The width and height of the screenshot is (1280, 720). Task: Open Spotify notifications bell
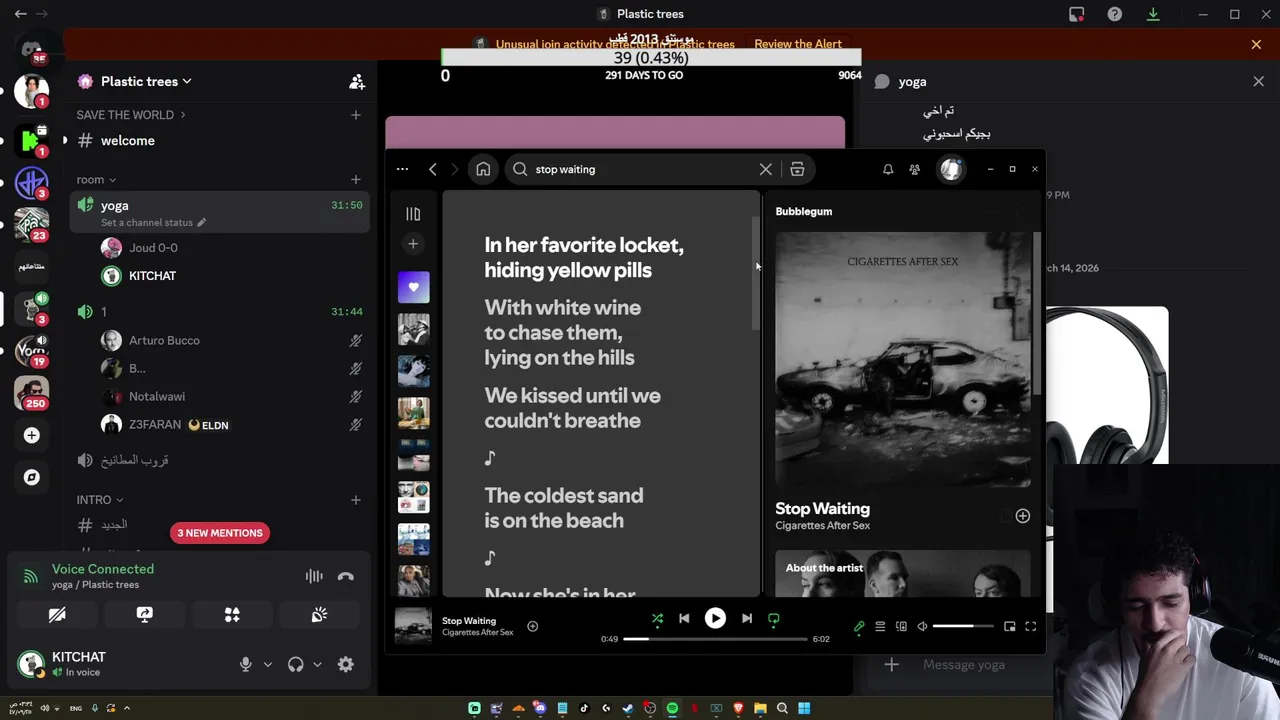[x=888, y=170]
